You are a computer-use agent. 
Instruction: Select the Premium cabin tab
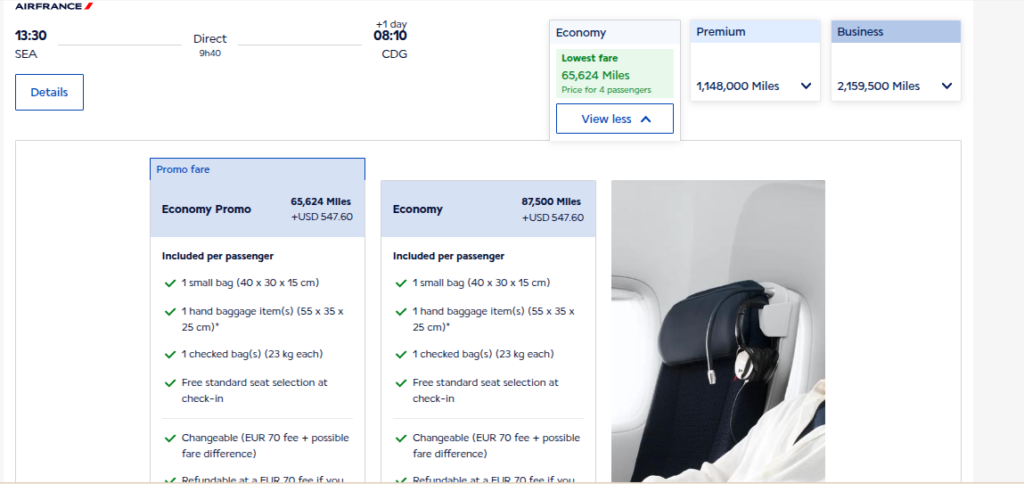tap(755, 32)
